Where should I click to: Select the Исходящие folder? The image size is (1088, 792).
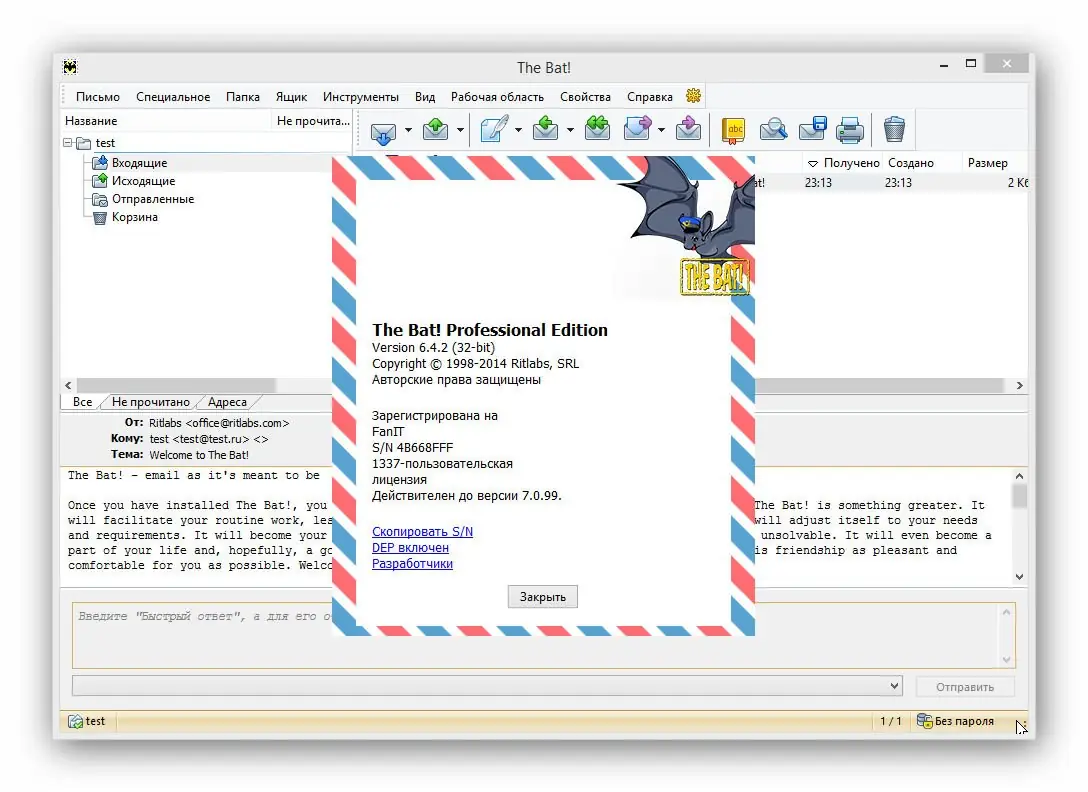point(144,180)
